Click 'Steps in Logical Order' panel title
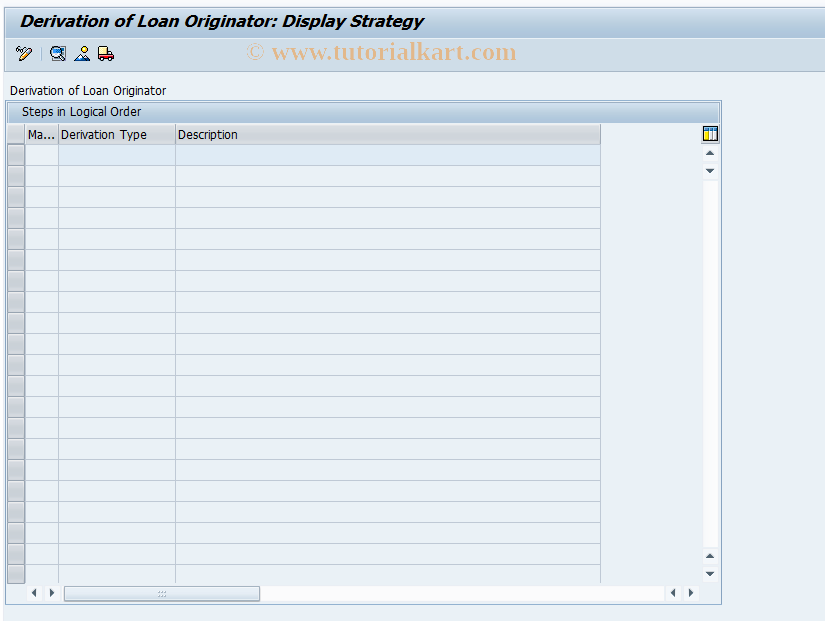 pos(82,112)
